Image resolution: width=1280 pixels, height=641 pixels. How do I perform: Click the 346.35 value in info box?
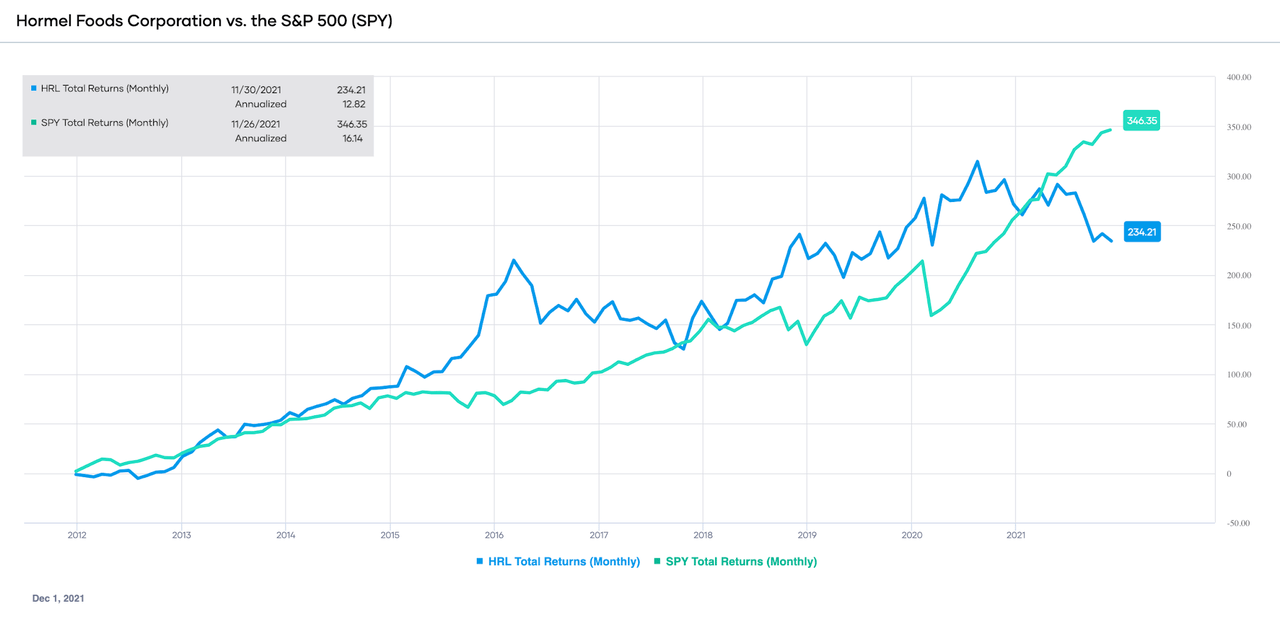click(x=352, y=123)
